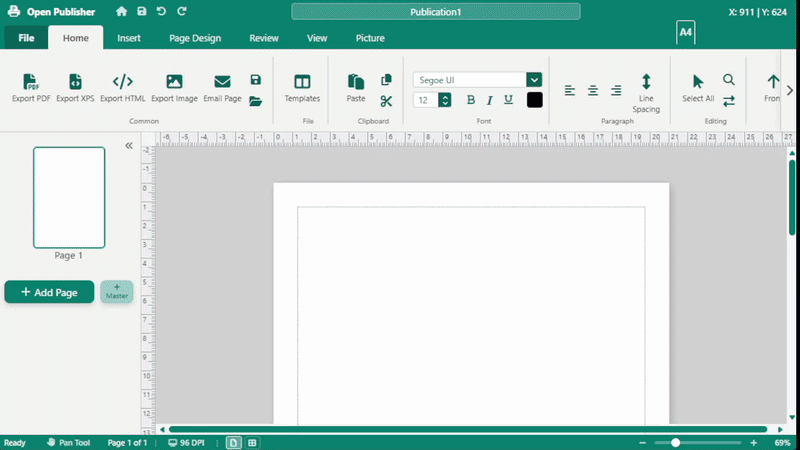Redo the last action
This screenshot has height=450, width=800.
(182, 11)
